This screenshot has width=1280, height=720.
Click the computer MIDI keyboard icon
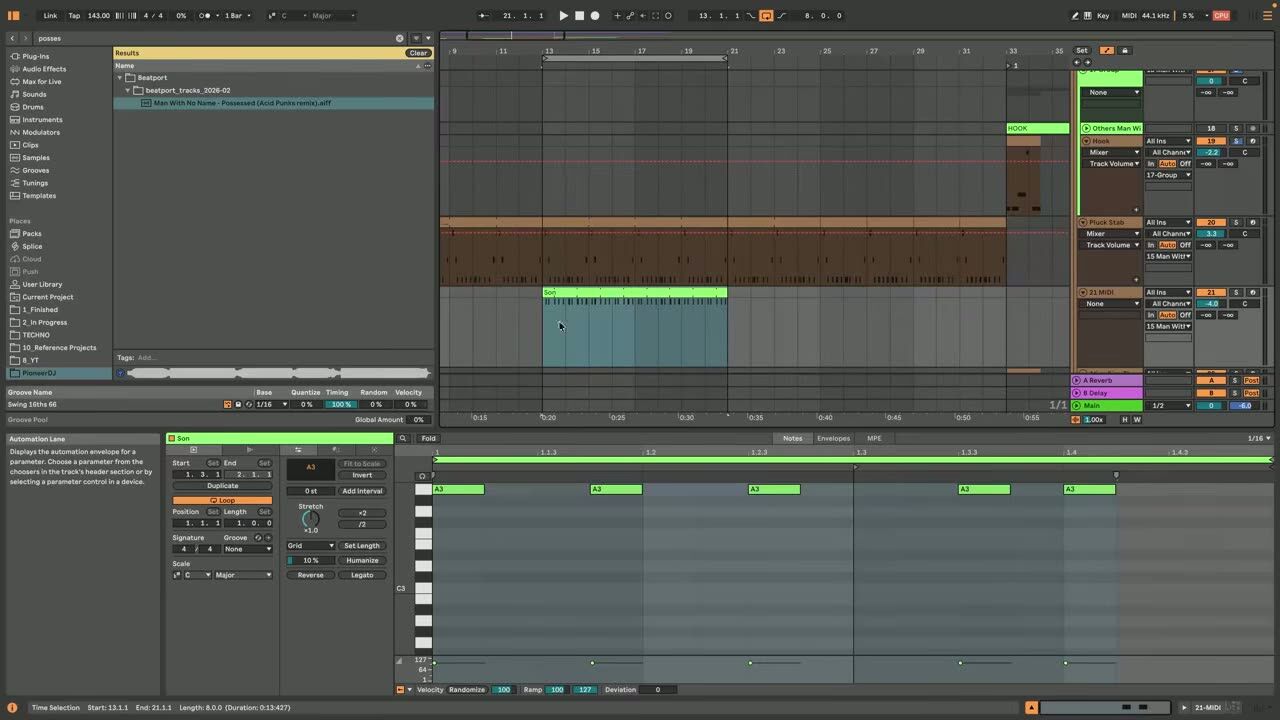pyautogui.click(x=1089, y=16)
